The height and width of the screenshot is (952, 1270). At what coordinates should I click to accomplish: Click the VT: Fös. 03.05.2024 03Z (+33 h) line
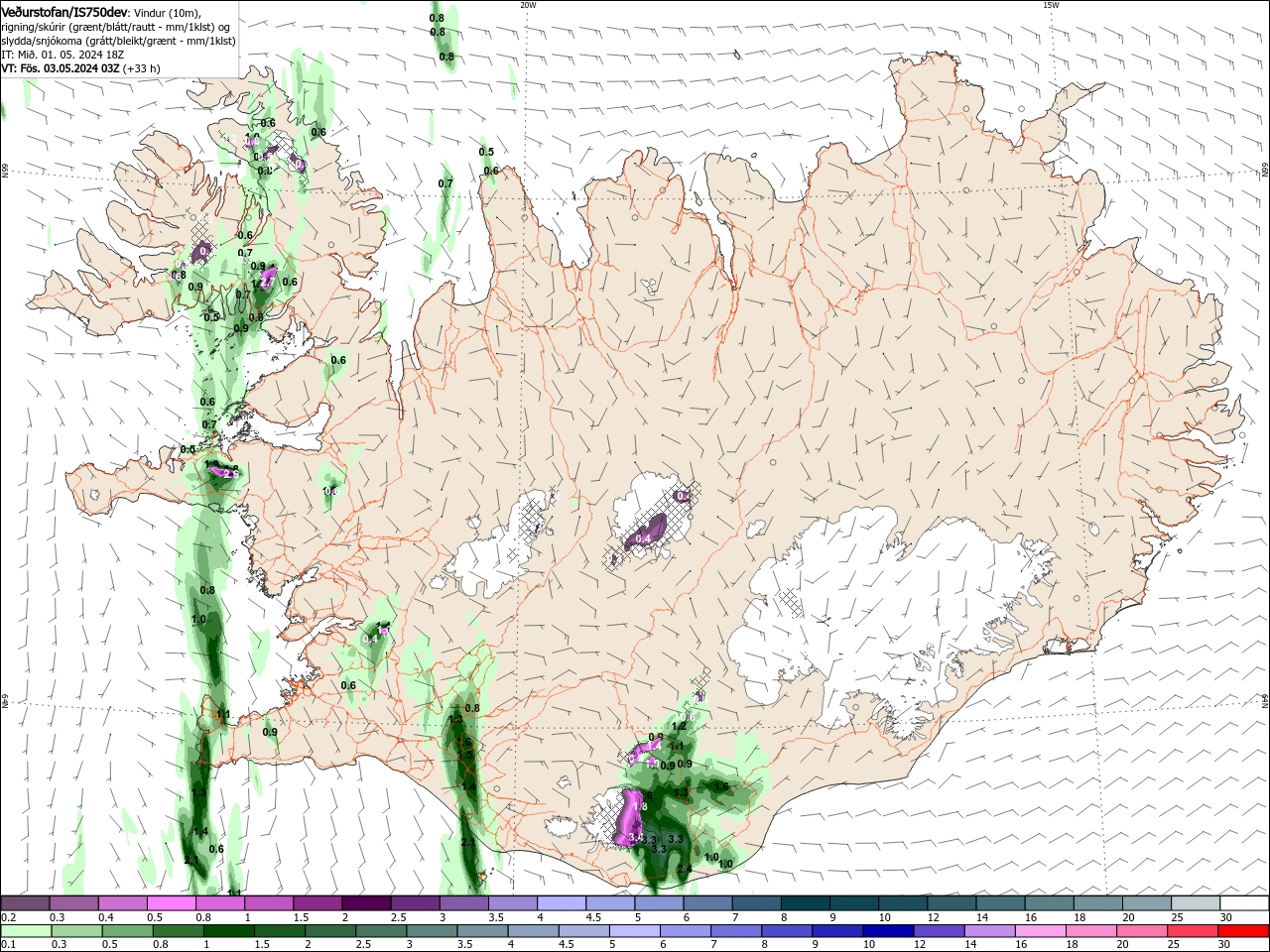point(81,68)
